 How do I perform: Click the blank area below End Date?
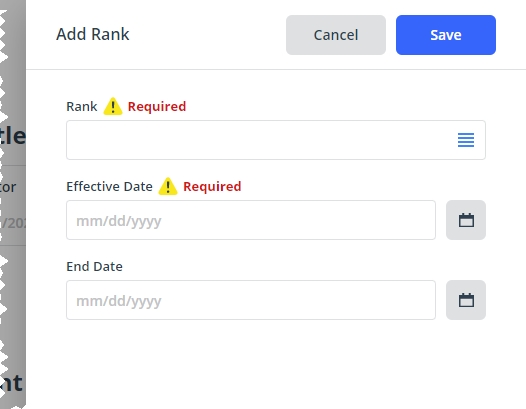pos(276,364)
